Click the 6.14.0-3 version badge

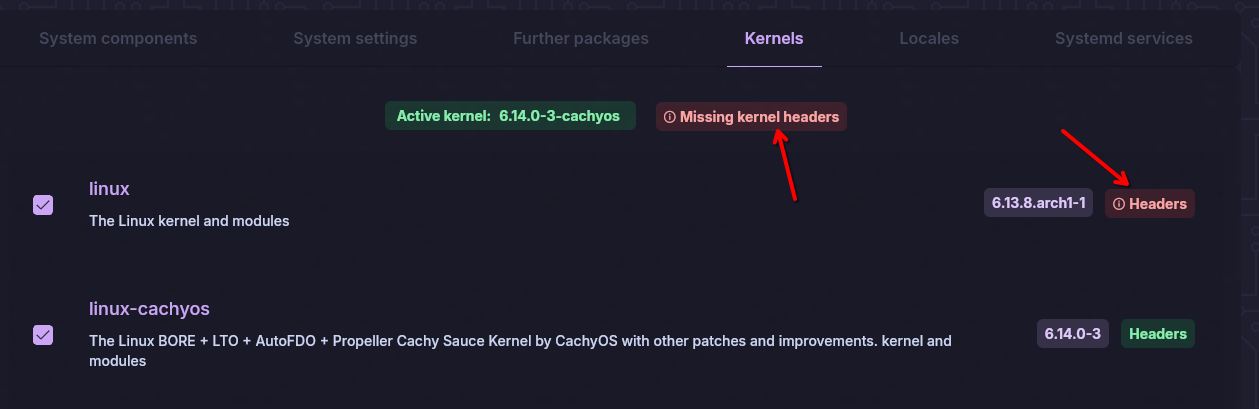tap(1073, 334)
